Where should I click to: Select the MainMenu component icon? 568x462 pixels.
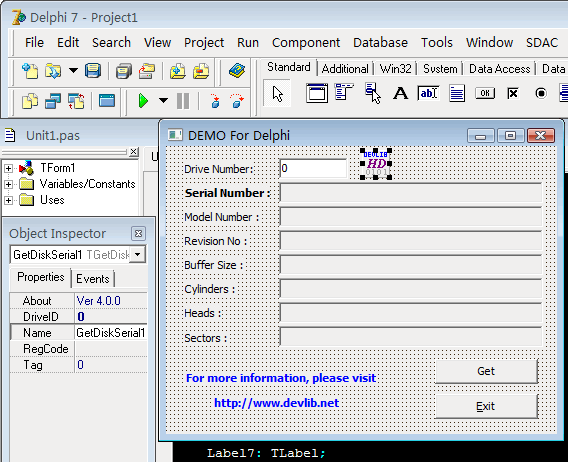[344, 91]
